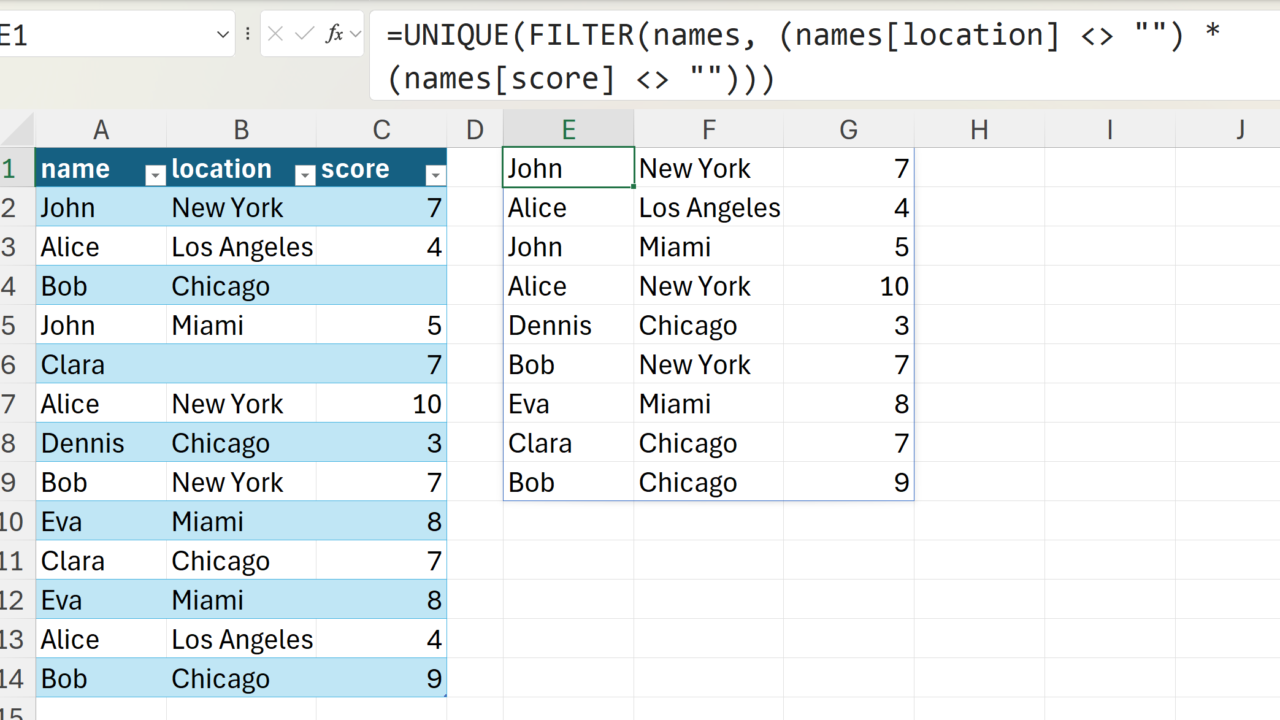The height and width of the screenshot is (720, 1280).
Task: Click cell E5 Dennis in results
Action: pyautogui.click(x=568, y=325)
